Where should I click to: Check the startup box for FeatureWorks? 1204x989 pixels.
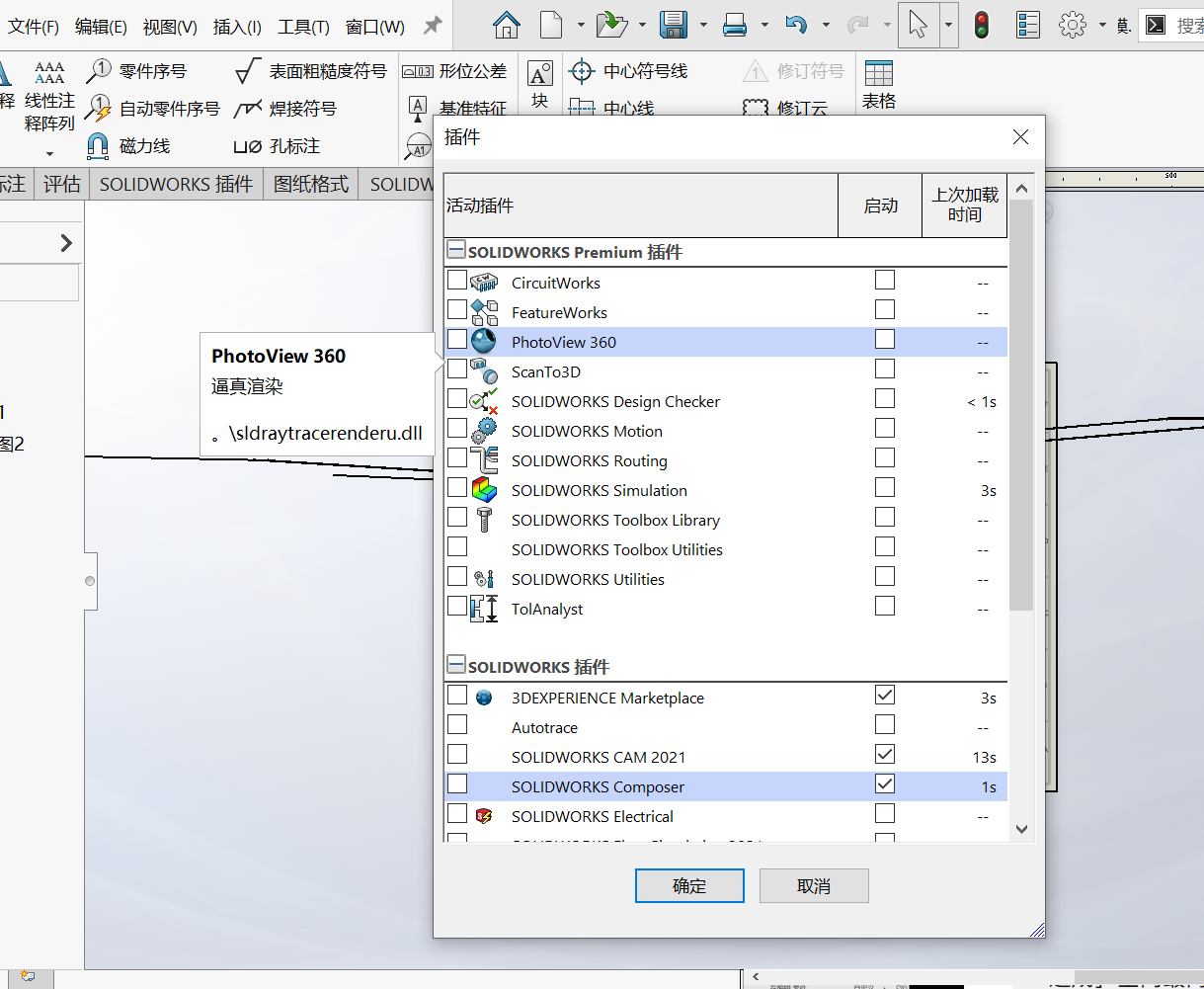coord(884,309)
